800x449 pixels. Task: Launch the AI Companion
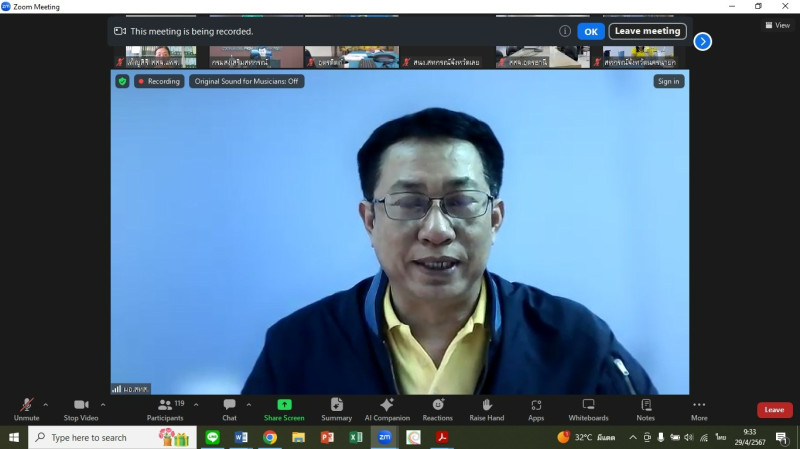[x=386, y=407]
